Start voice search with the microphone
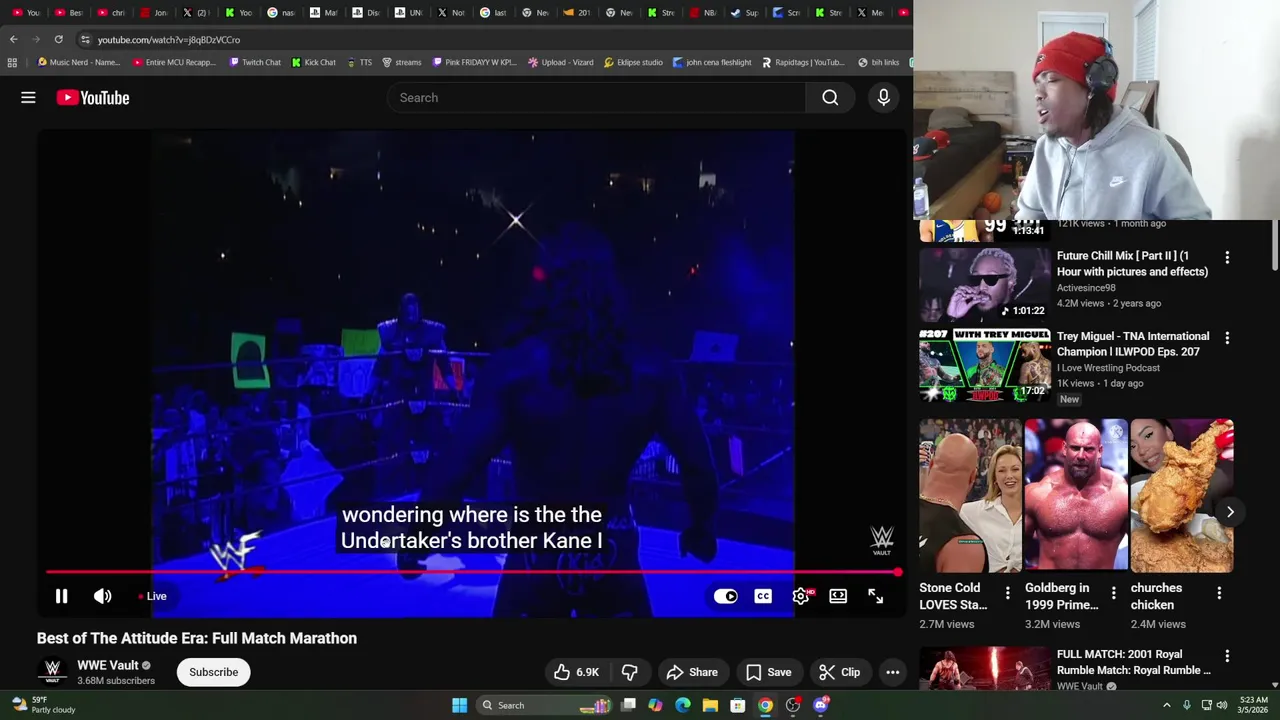The height and width of the screenshot is (720, 1280). pyautogui.click(x=883, y=97)
